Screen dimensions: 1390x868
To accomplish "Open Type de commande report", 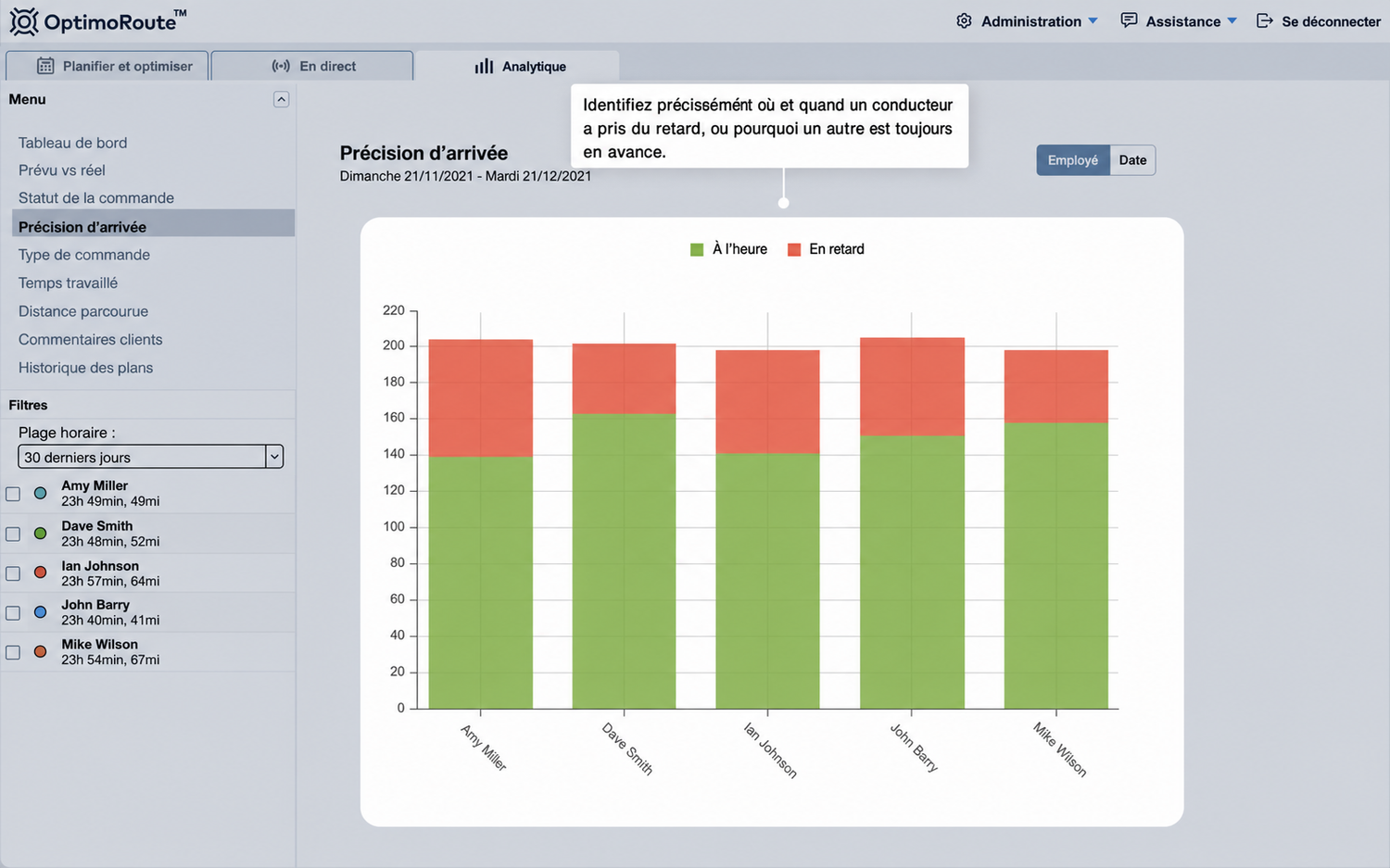I will point(84,255).
